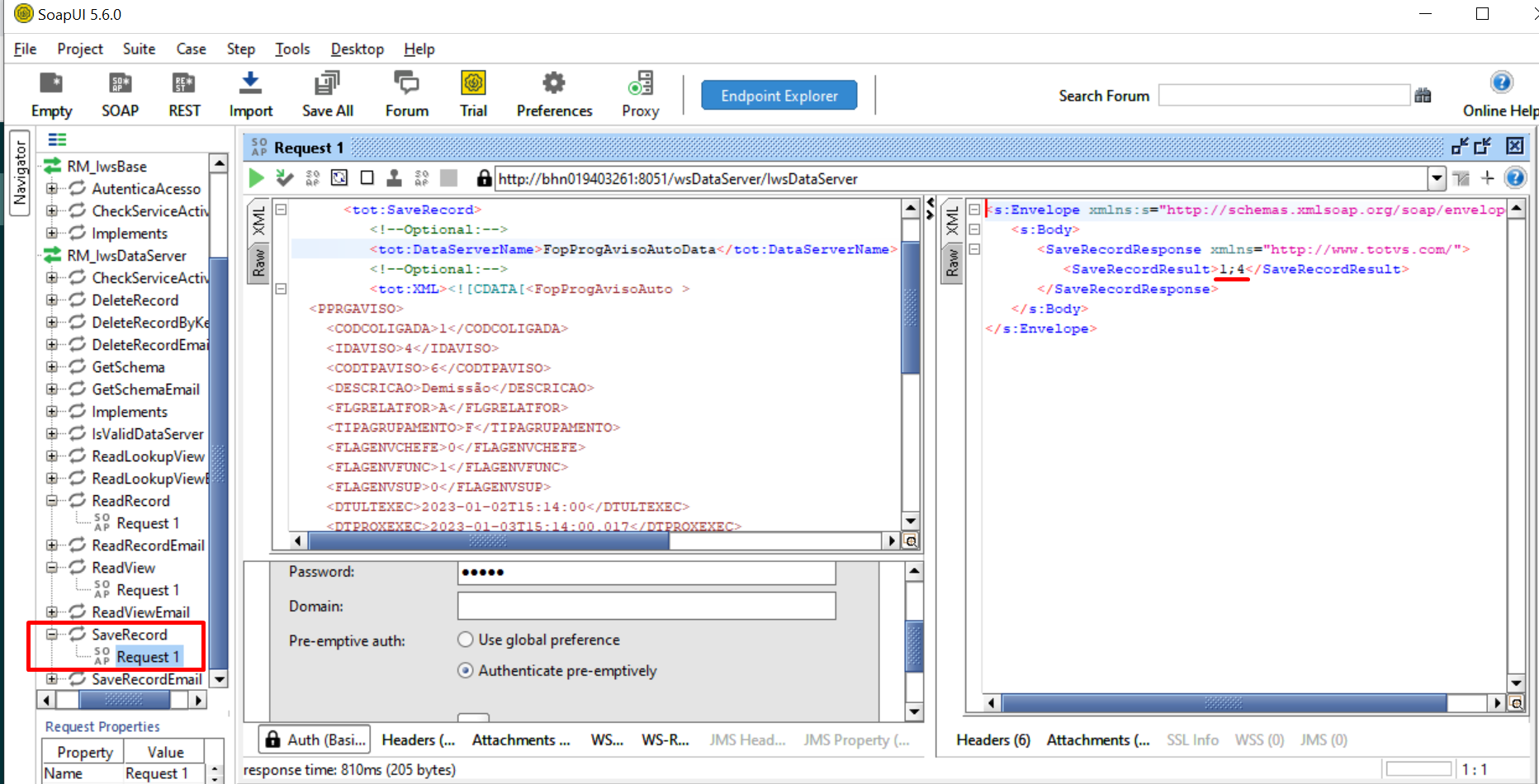The image size is (1539, 784).
Task: Click the Endpoint Explorer button
Action: pyautogui.click(x=779, y=96)
